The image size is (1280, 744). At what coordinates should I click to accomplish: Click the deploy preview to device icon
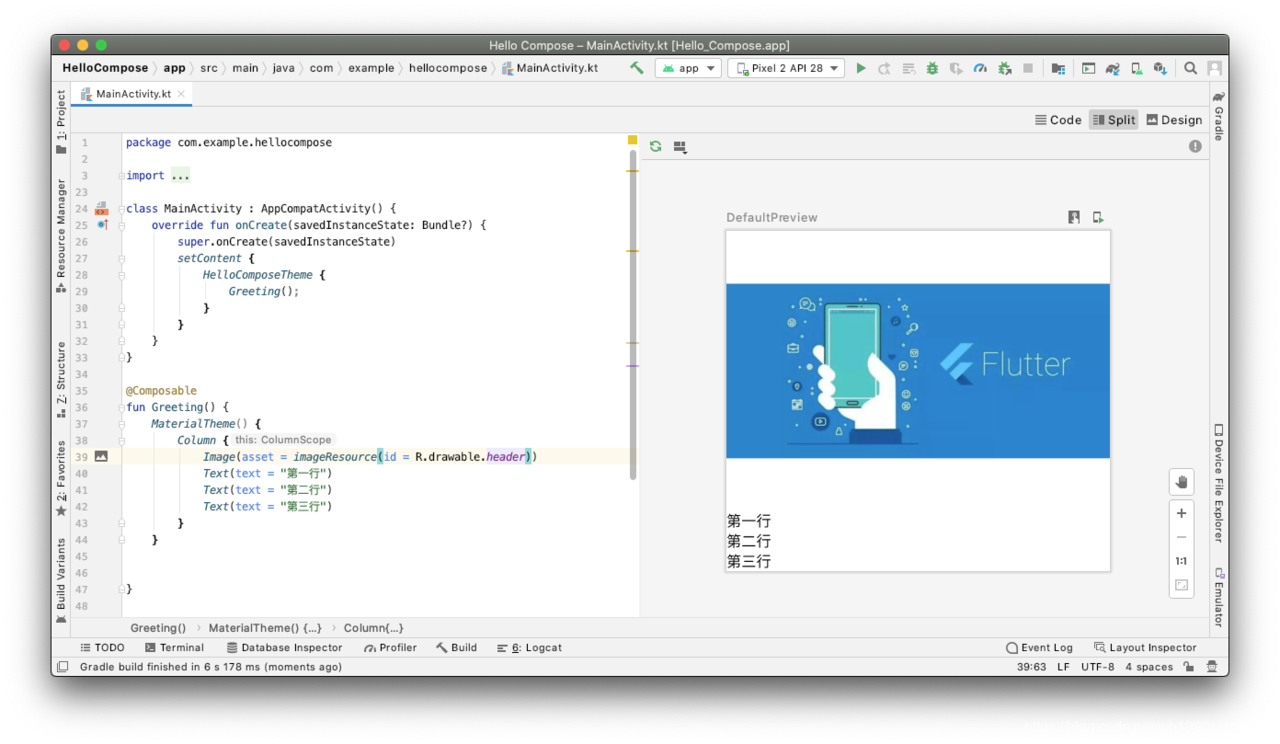tap(1098, 217)
